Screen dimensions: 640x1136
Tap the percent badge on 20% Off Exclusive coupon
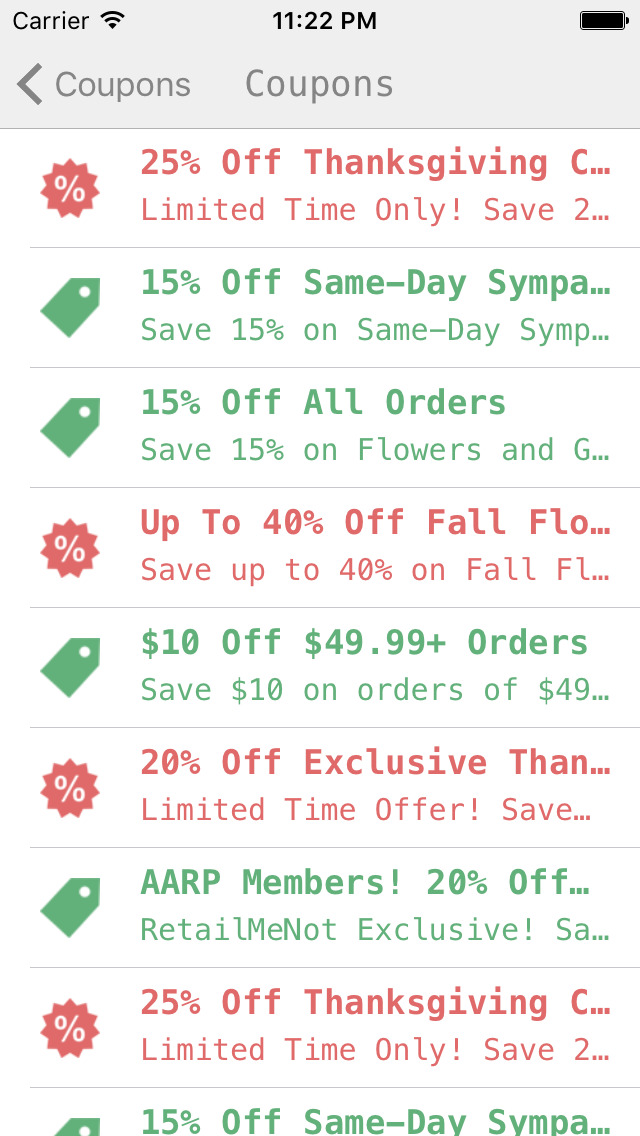click(69, 786)
